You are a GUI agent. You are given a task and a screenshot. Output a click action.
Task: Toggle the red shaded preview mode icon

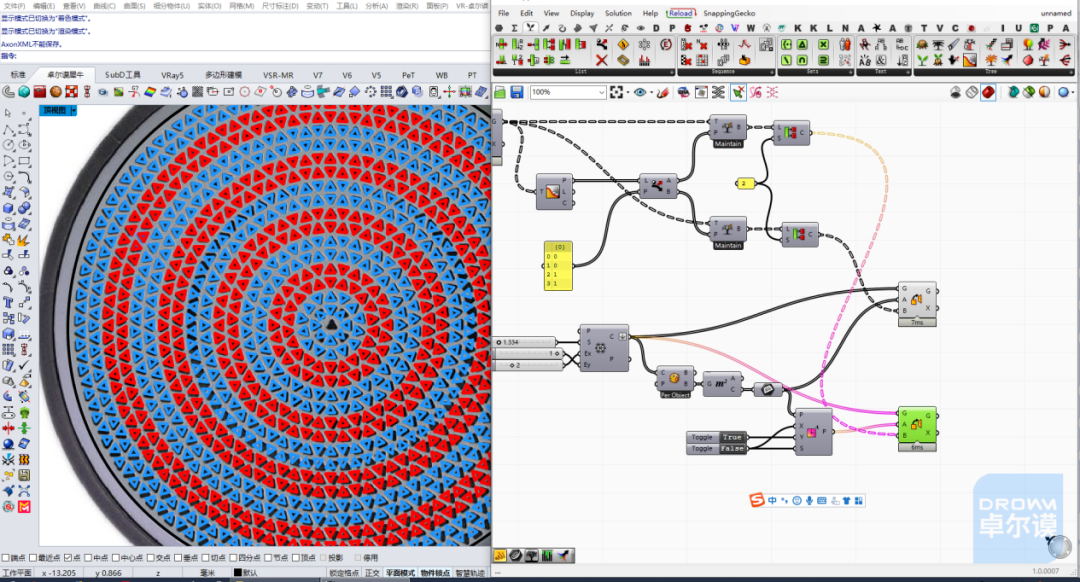(x=988, y=92)
